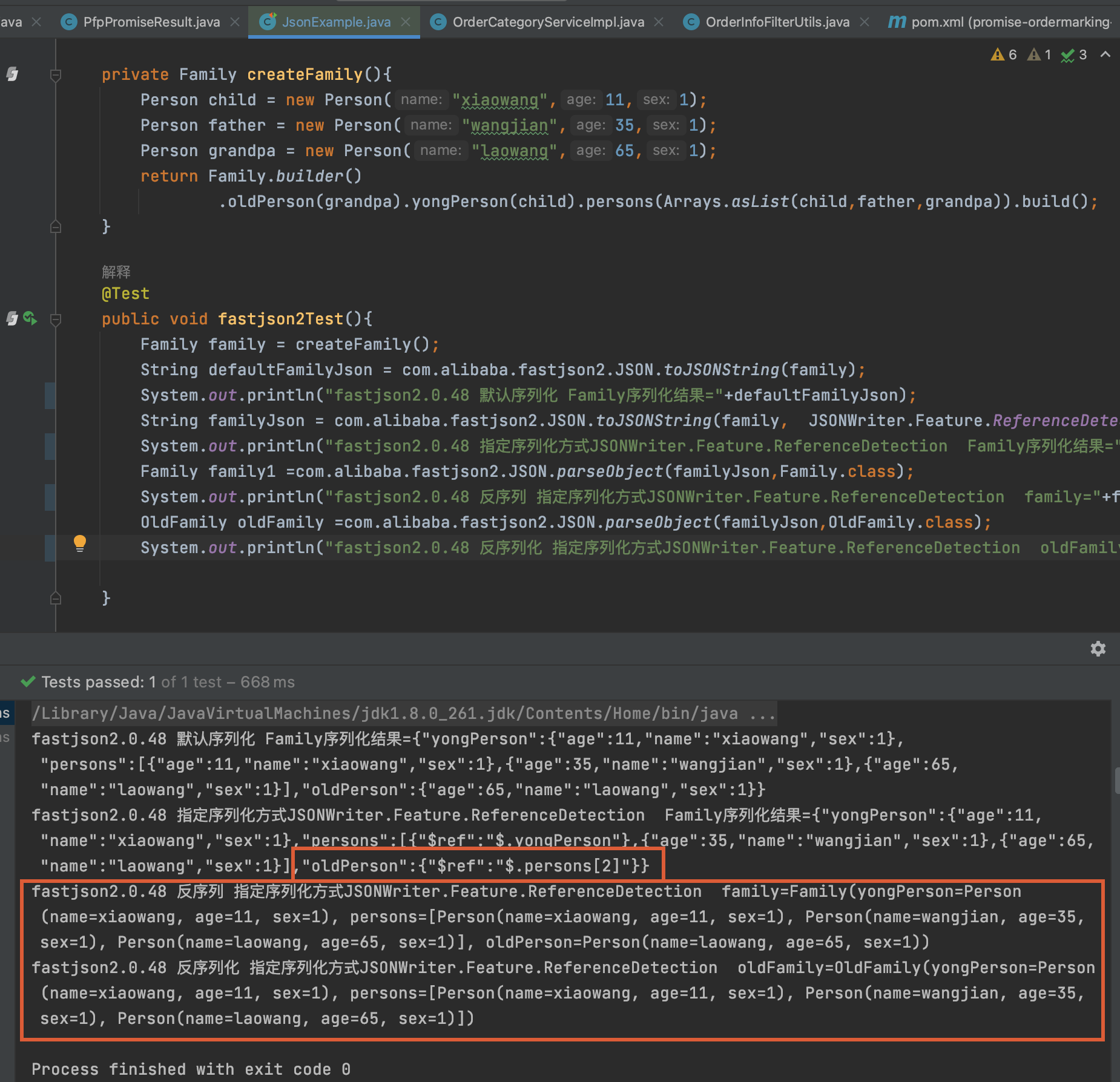Click the yellow warnings icon showing 6

point(999,54)
